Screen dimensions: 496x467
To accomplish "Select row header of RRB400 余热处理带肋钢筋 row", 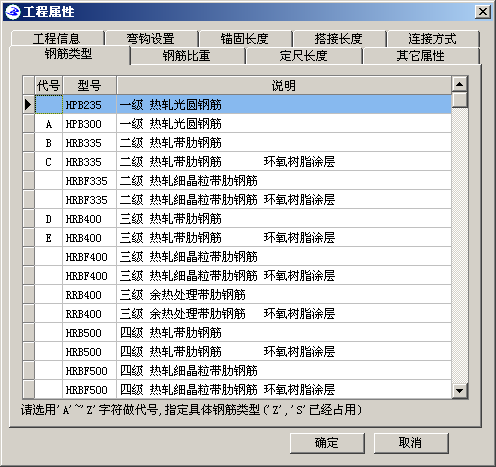I will tap(29, 295).
